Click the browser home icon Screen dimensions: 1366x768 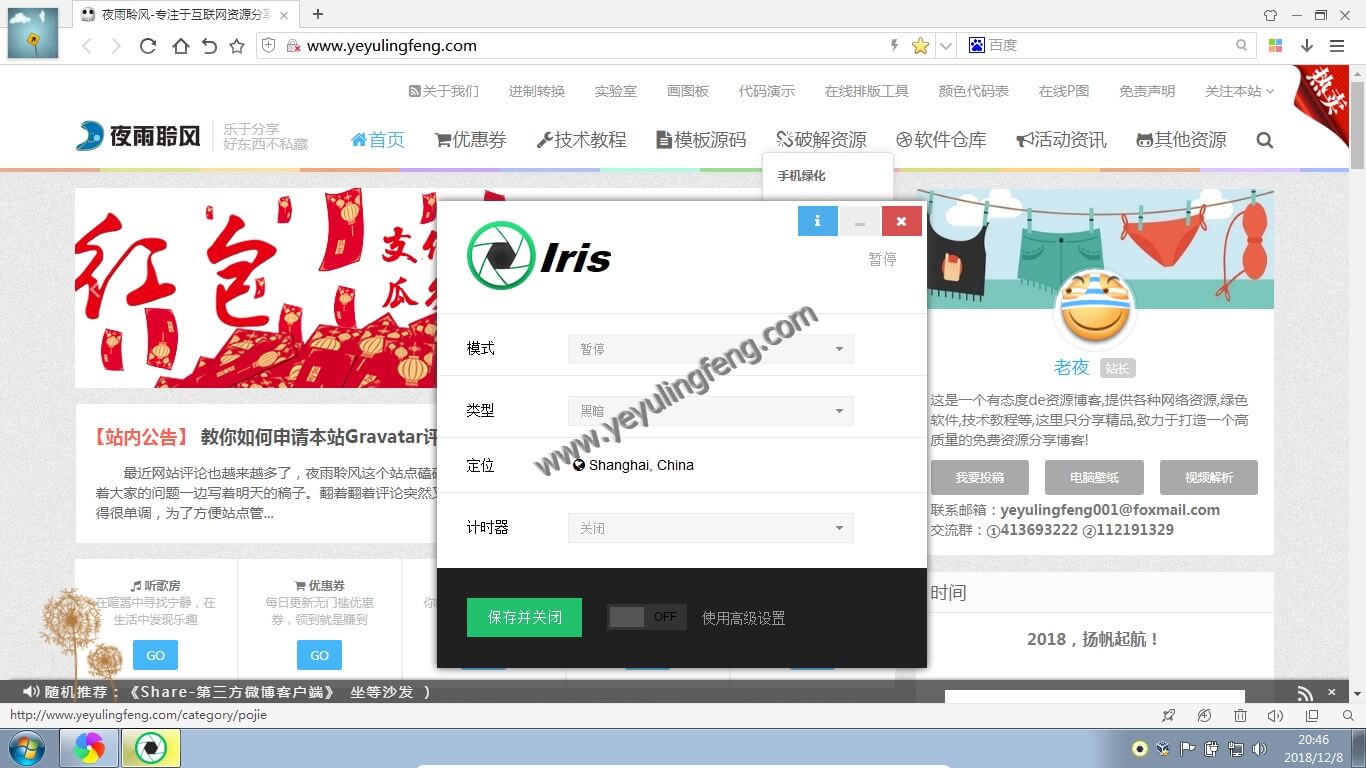[x=180, y=46]
